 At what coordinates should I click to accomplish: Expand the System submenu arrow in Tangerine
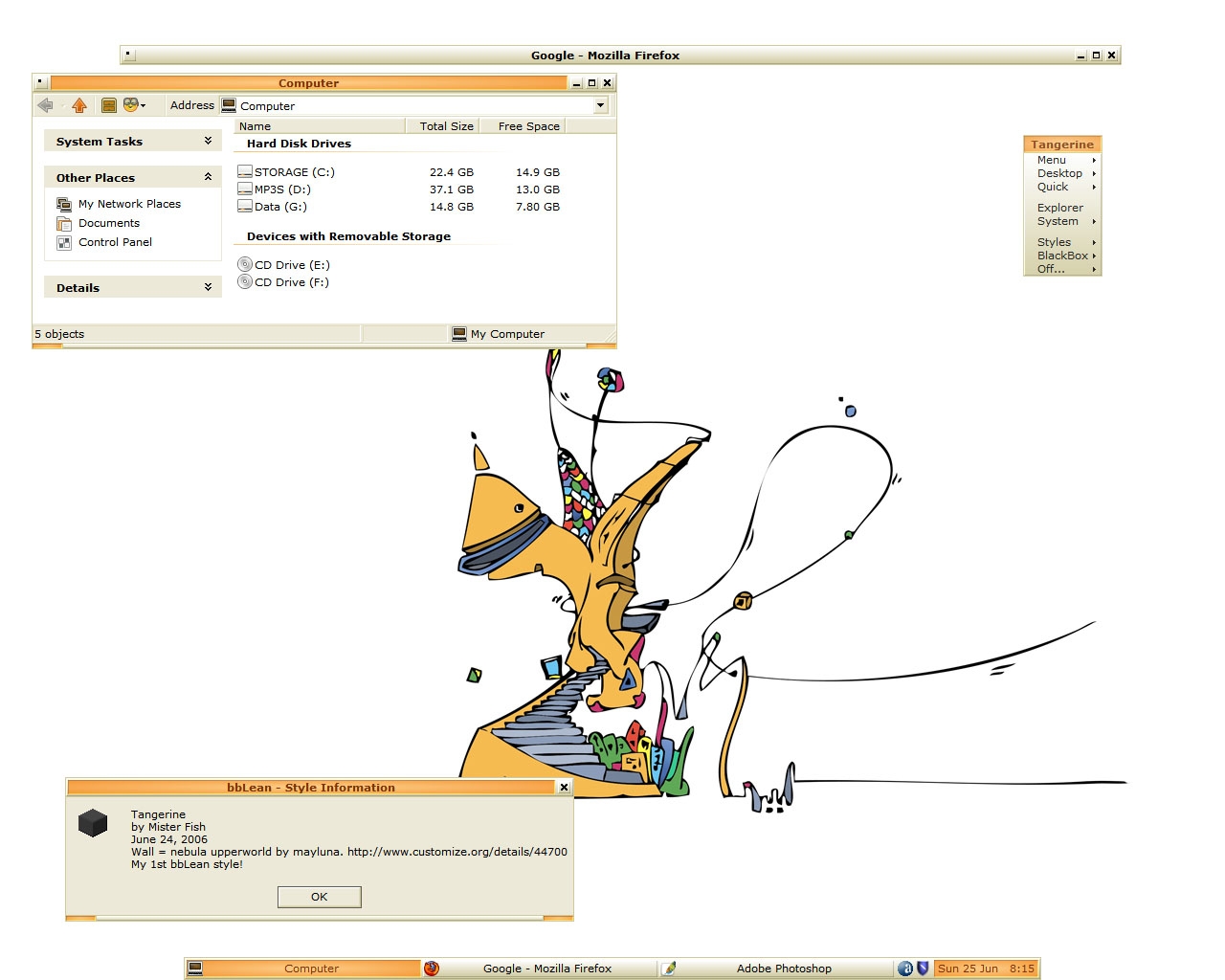click(1094, 222)
